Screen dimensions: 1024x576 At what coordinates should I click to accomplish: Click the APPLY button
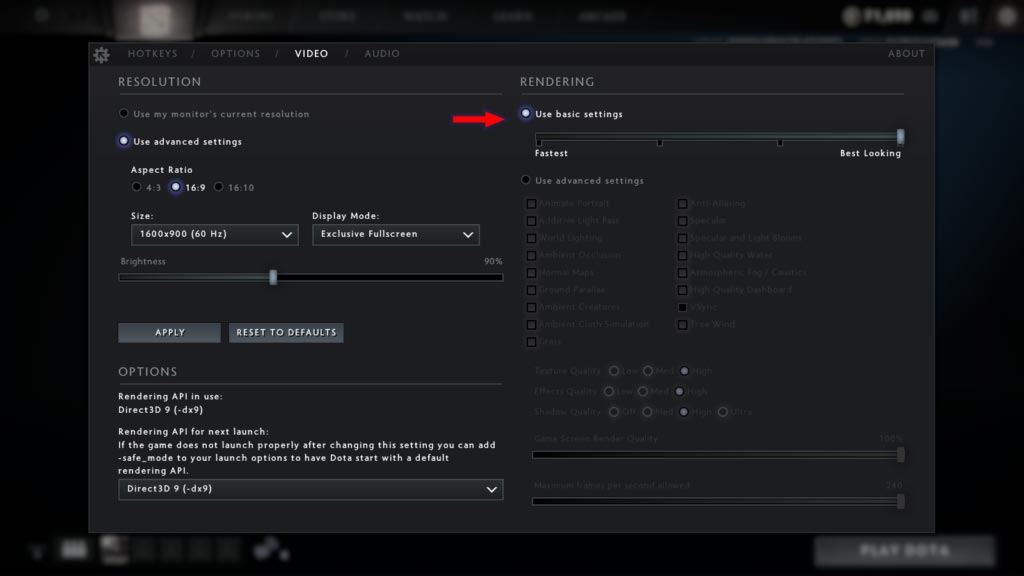click(168, 332)
